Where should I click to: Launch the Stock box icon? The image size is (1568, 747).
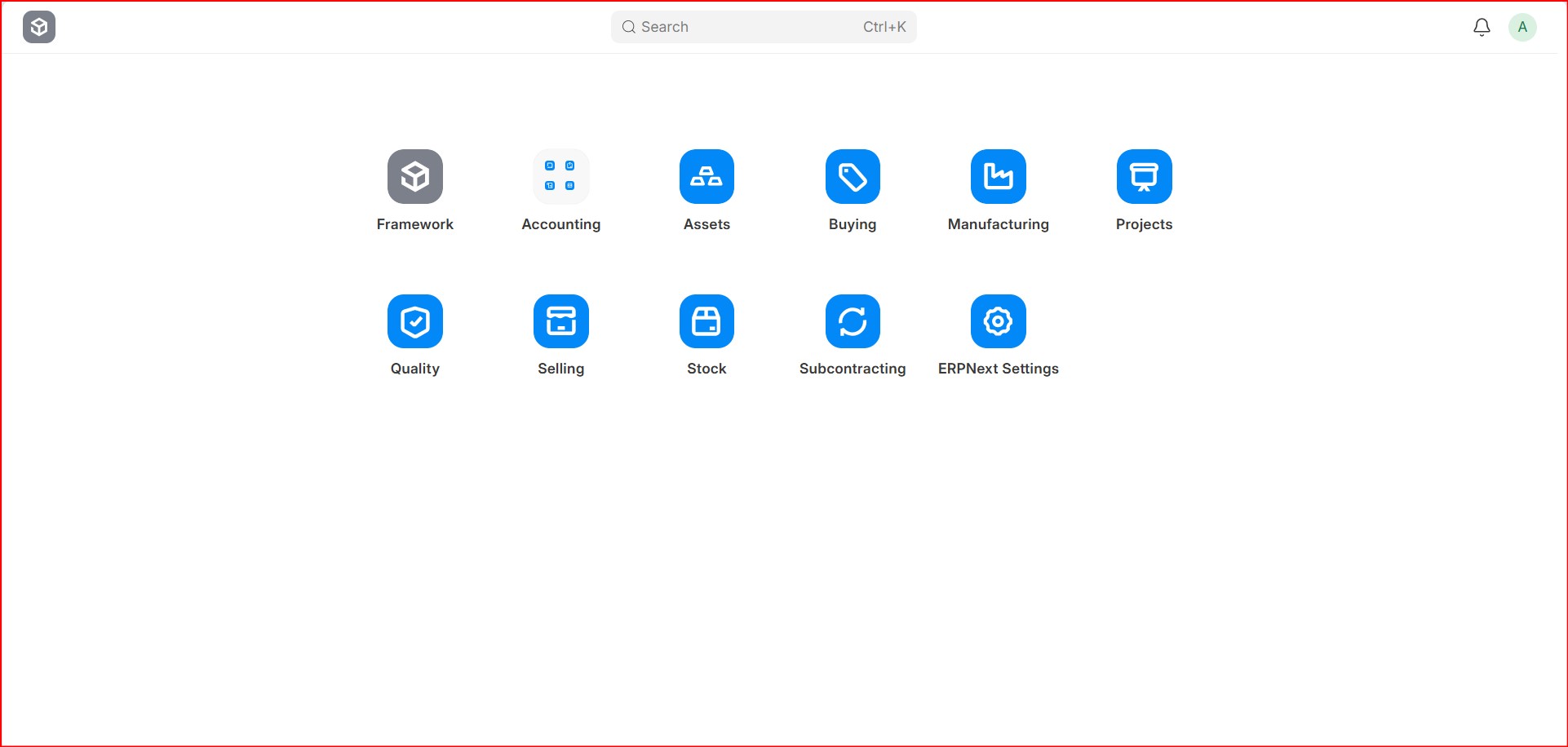[706, 321]
